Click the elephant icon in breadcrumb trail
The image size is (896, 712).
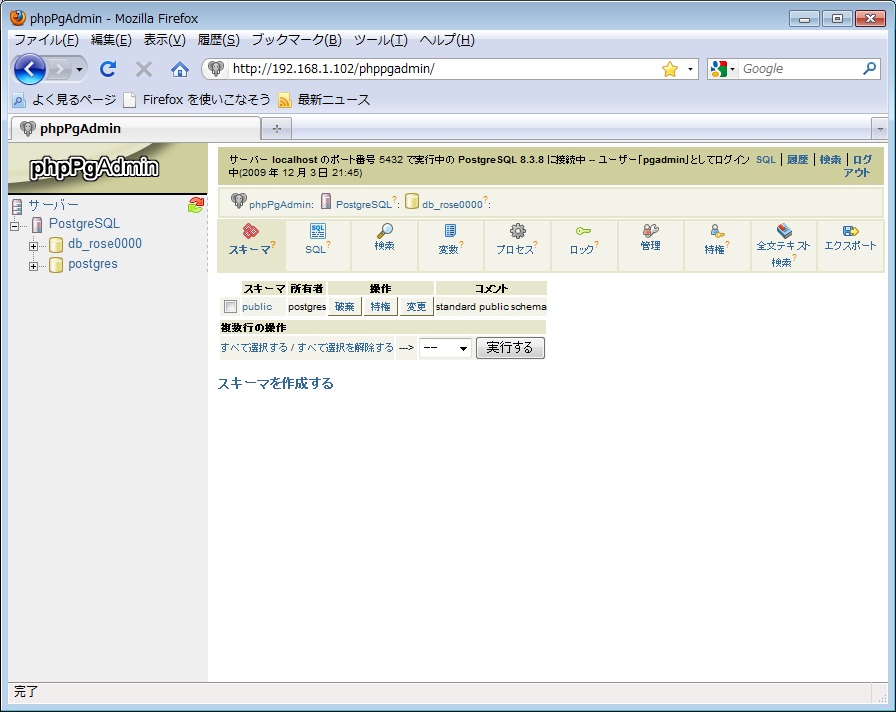pos(238,201)
